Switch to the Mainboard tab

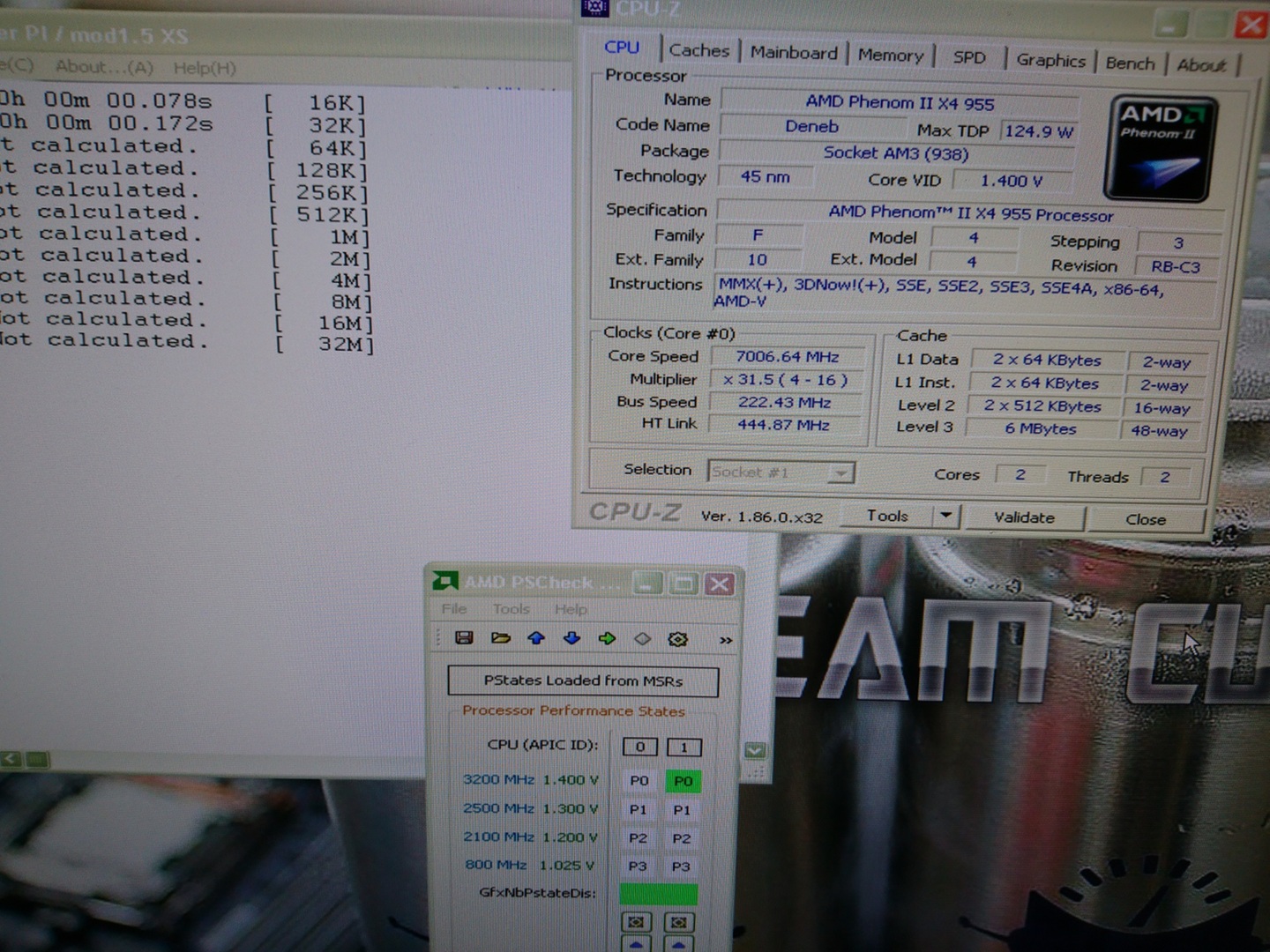pyautogui.click(x=794, y=53)
